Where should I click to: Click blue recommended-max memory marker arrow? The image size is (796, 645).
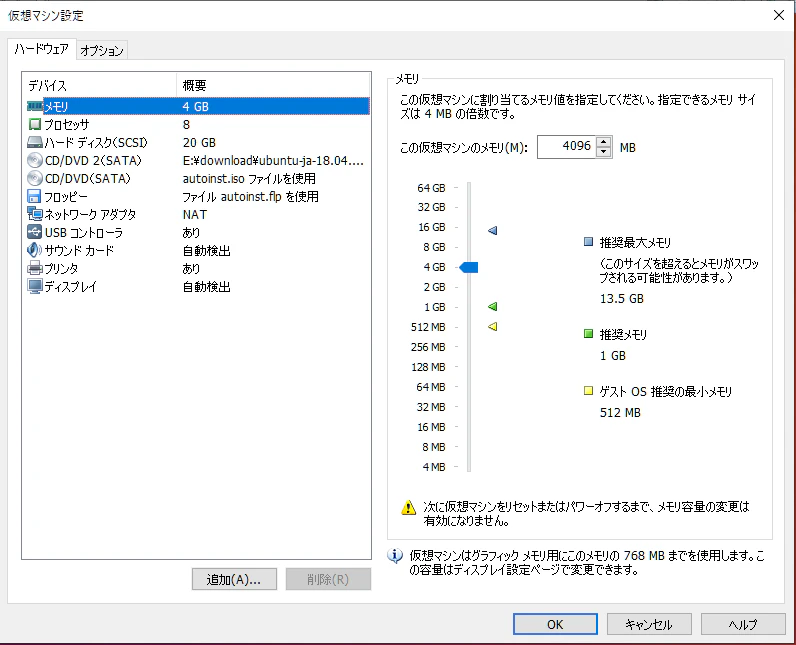492,231
